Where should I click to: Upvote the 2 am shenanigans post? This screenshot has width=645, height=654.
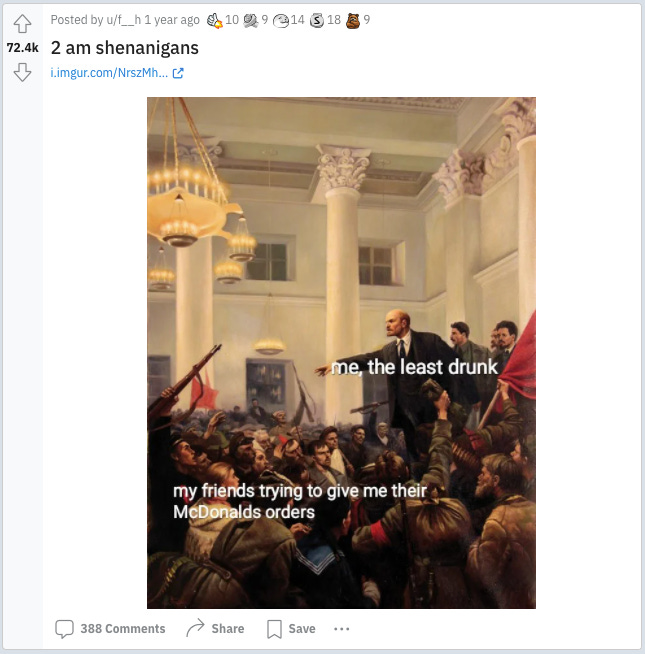[22, 24]
